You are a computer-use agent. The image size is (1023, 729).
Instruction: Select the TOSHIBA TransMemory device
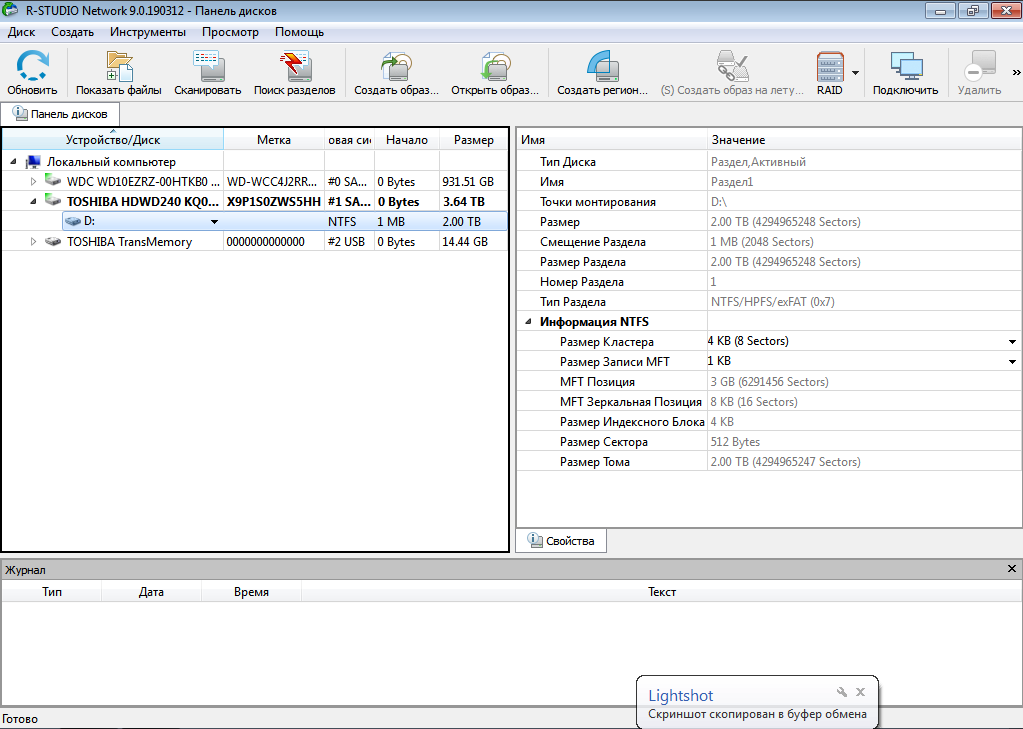pos(129,242)
